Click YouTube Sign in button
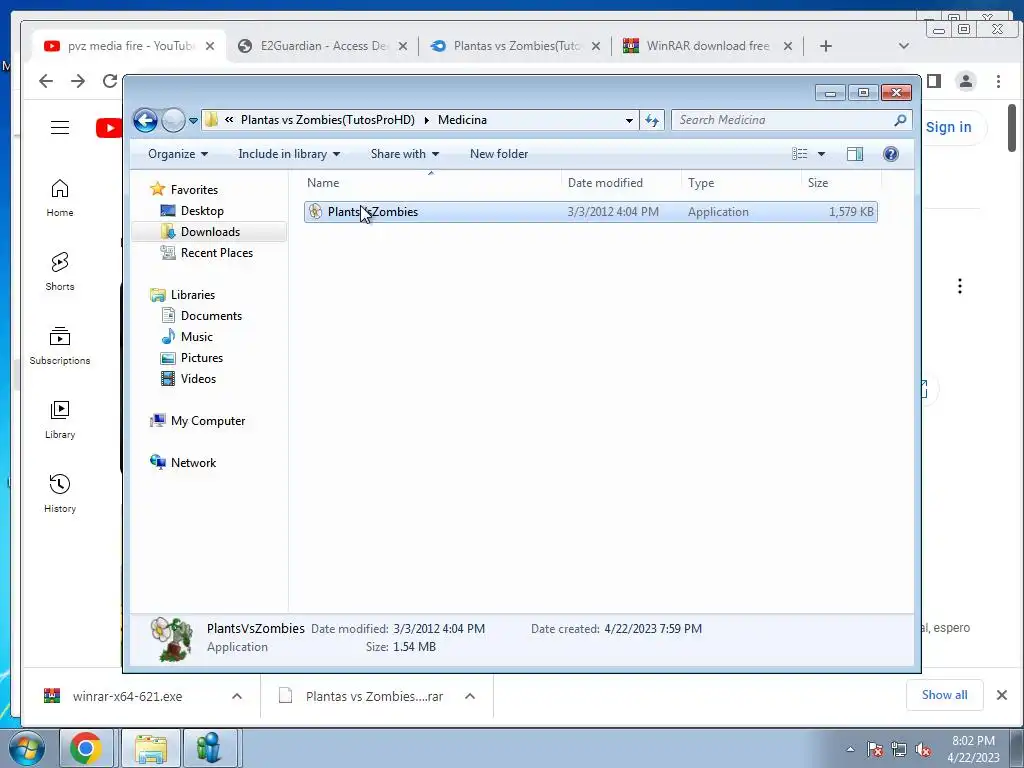Viewport: 1024px width, 768px height. click(x=948, y=127)
